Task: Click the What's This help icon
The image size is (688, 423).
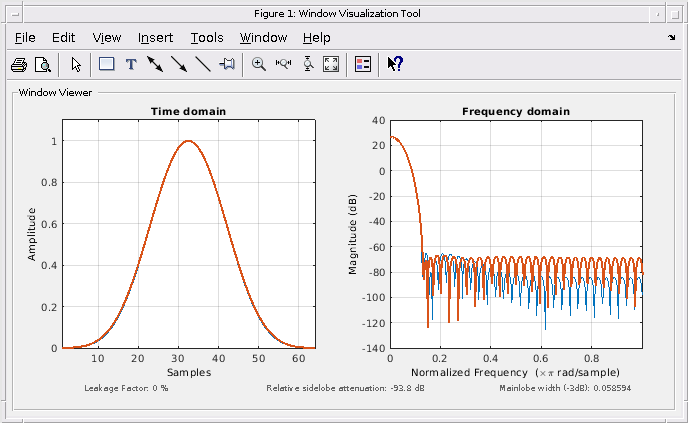Action: tap(395, 65)
